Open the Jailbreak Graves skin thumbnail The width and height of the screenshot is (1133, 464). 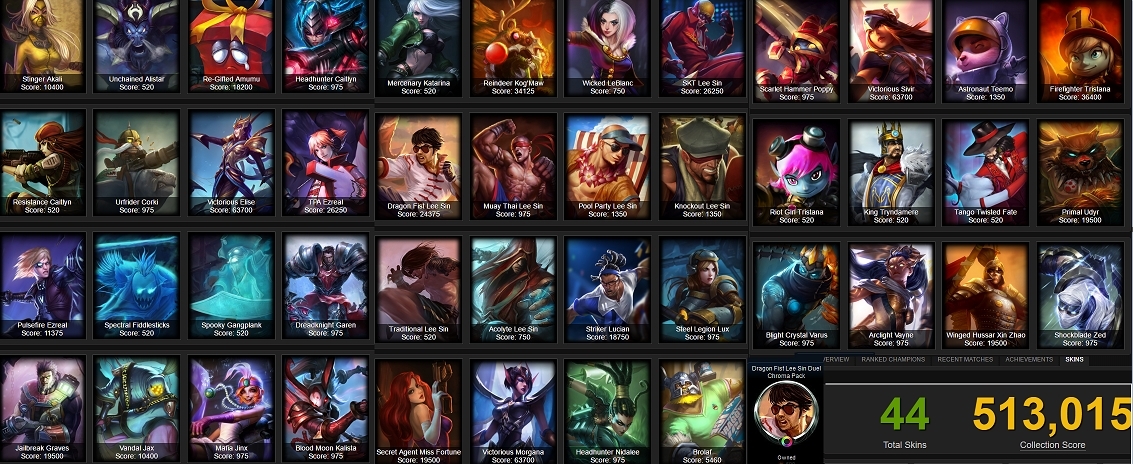pyautogui.click(x=43, y=409)
